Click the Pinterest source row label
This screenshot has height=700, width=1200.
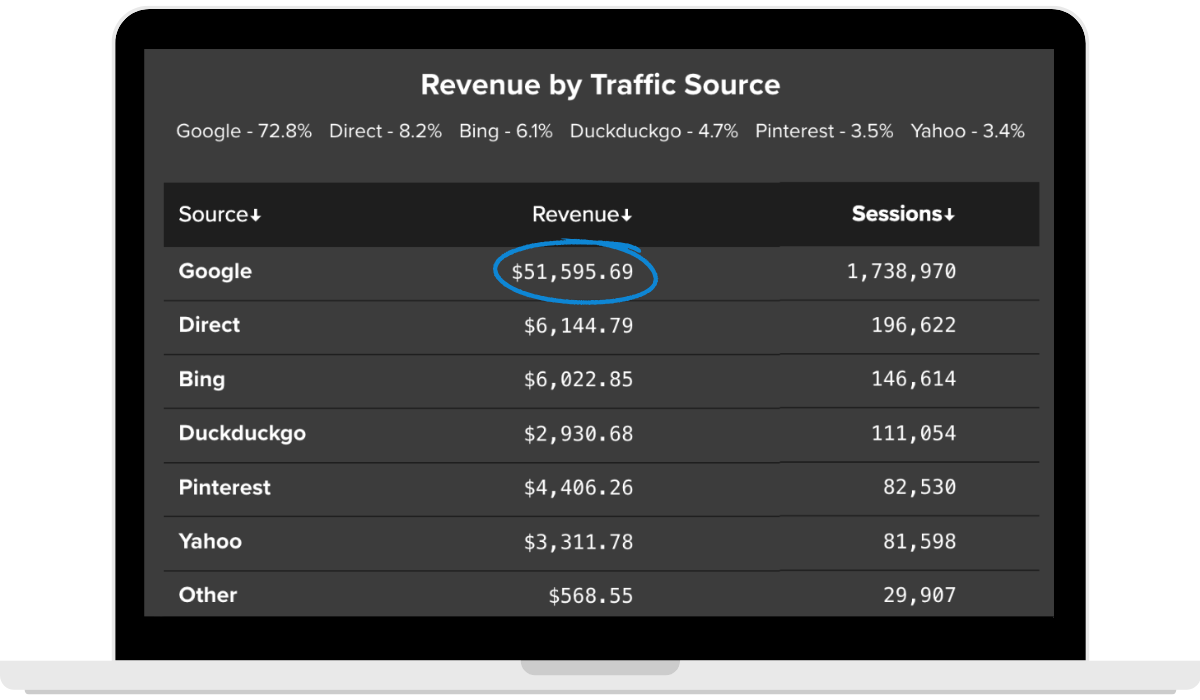tap(225, 487)
